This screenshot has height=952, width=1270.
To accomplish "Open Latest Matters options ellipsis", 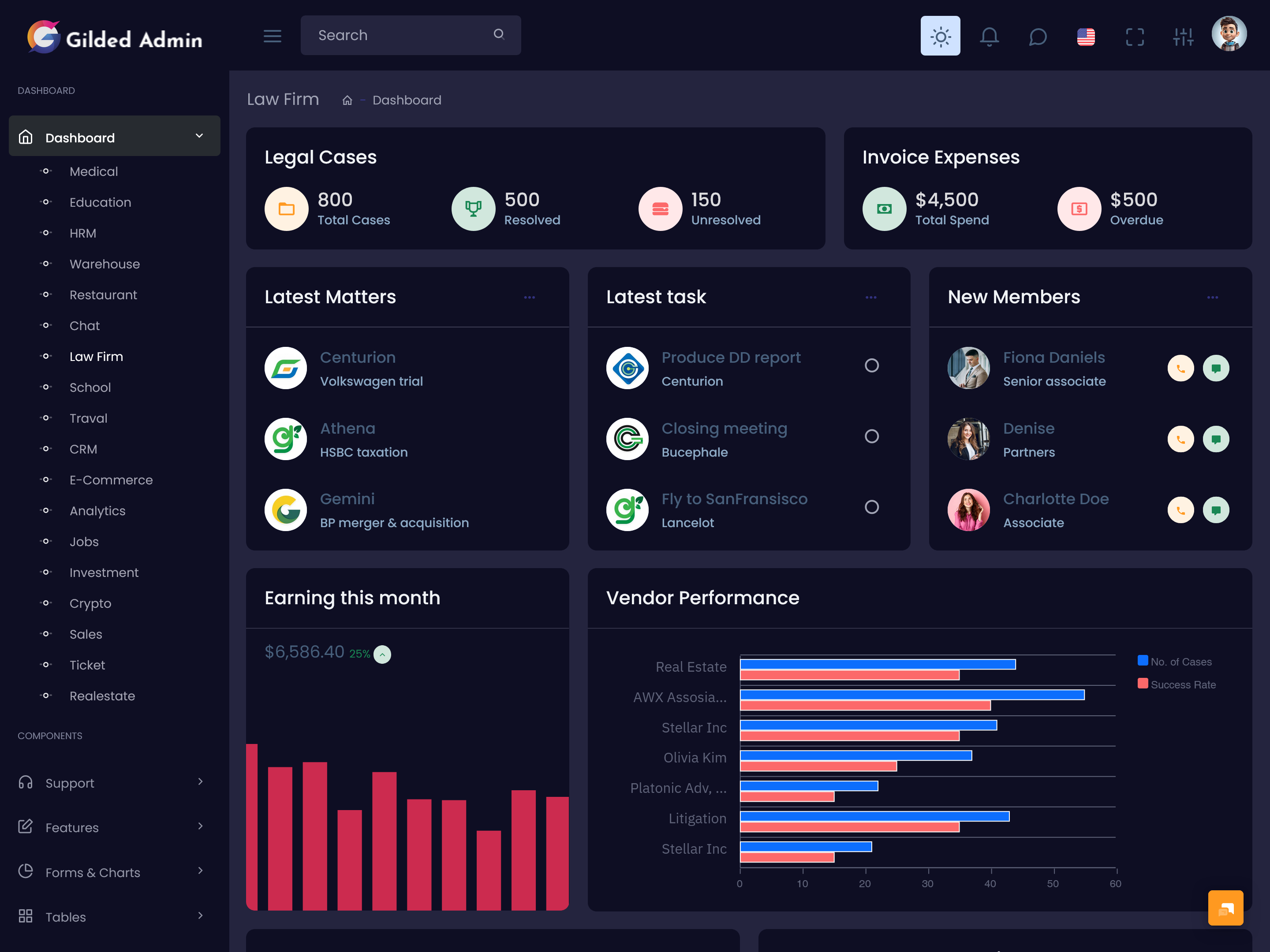I will (529, 297).
